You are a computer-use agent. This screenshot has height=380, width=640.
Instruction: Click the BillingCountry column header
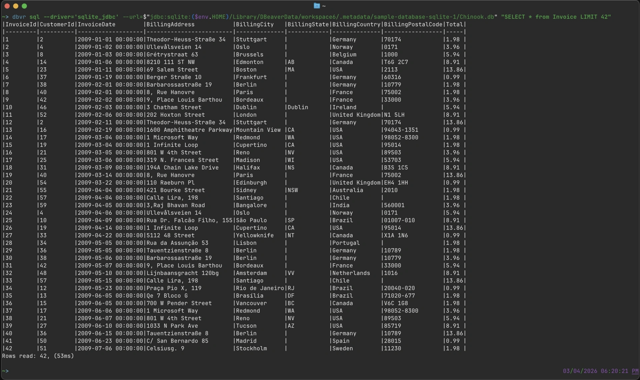[x=356, y=24]
